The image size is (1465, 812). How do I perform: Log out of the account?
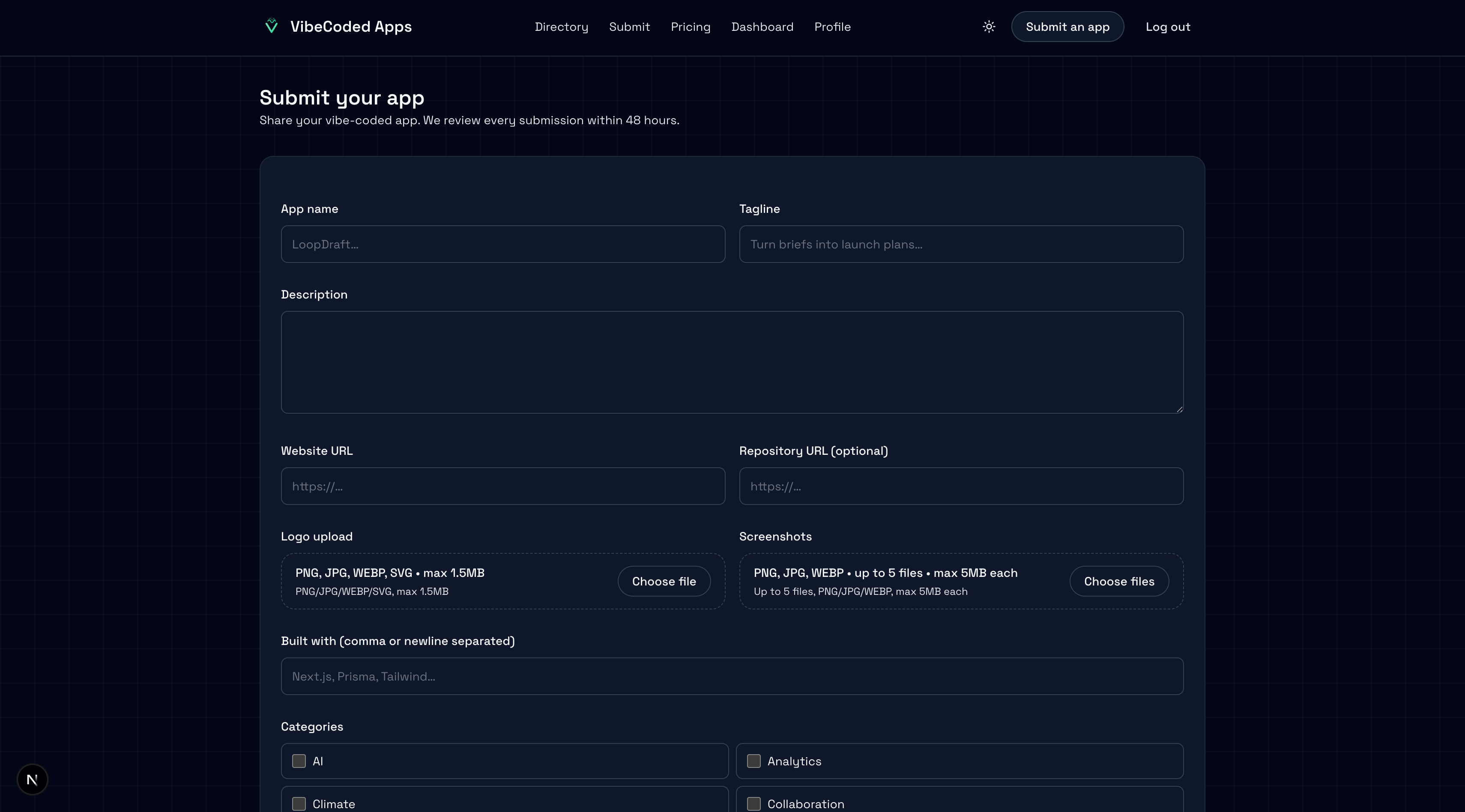[1168, 27]
